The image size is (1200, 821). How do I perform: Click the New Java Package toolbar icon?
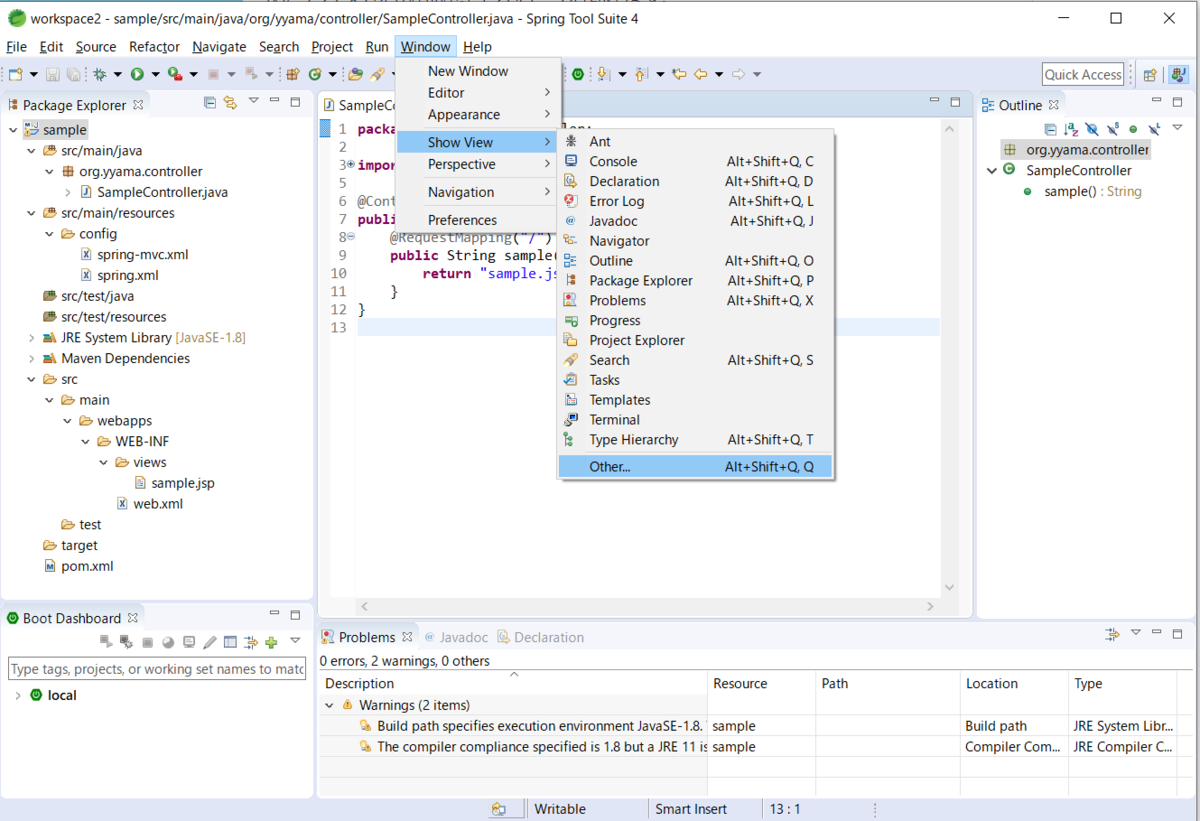[x=293, y=74]
